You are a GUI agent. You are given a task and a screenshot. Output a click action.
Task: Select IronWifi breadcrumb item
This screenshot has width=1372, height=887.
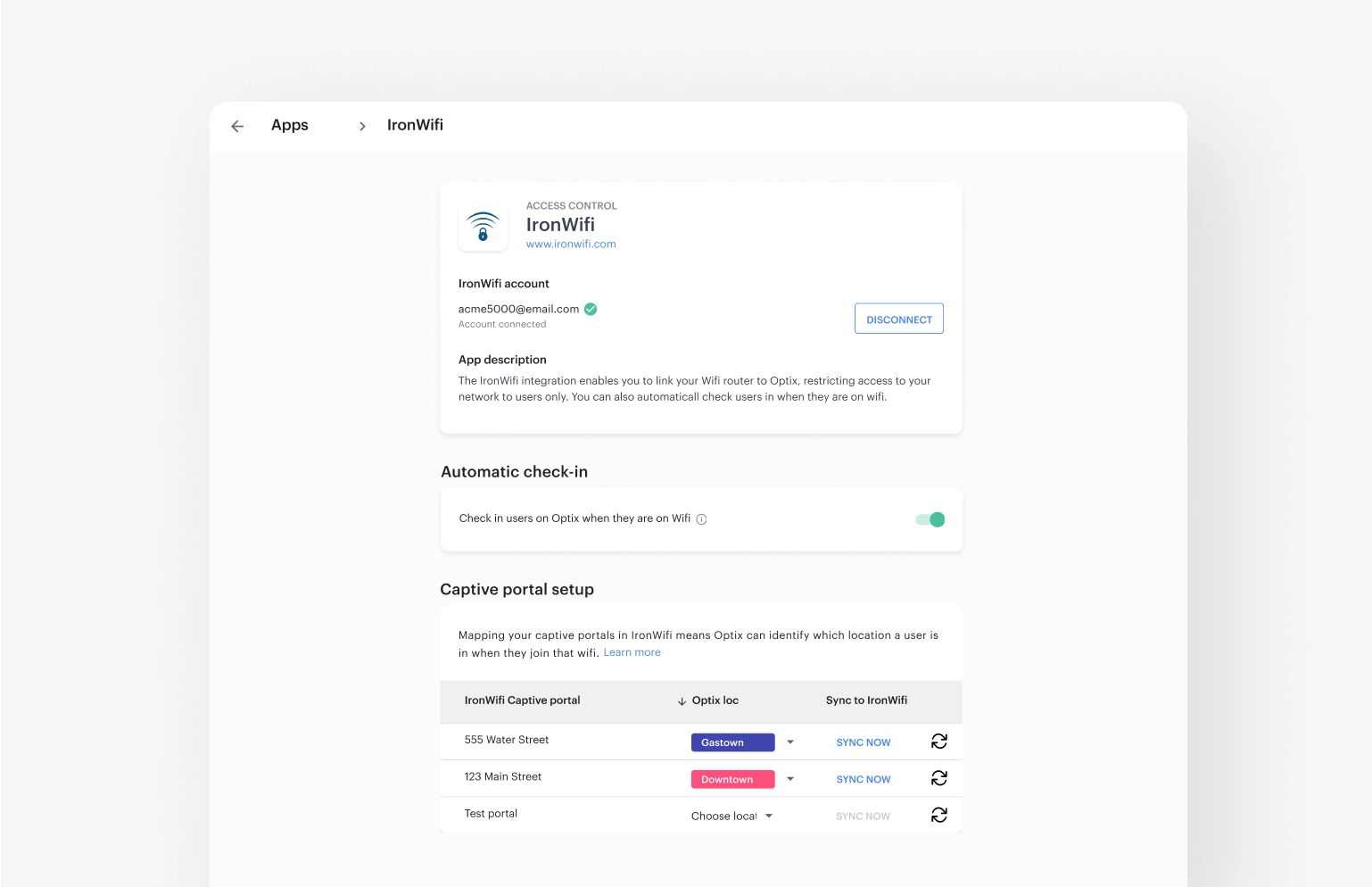pos(415,125)
